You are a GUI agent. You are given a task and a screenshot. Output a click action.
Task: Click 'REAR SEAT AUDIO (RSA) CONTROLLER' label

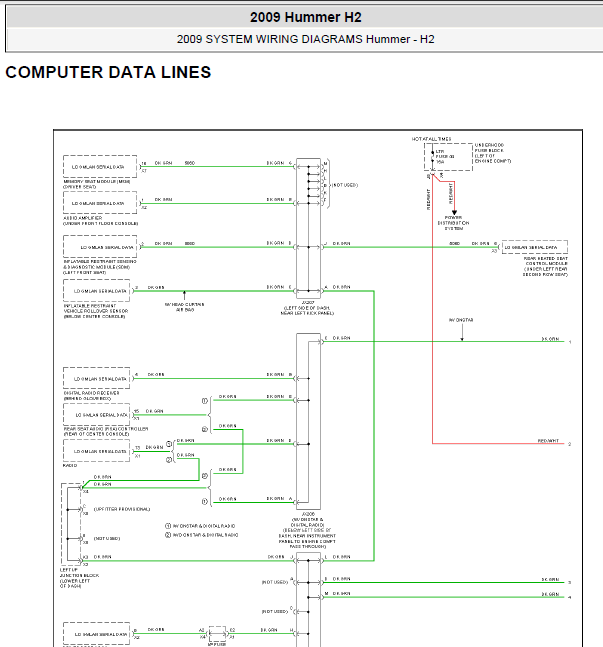106,429
